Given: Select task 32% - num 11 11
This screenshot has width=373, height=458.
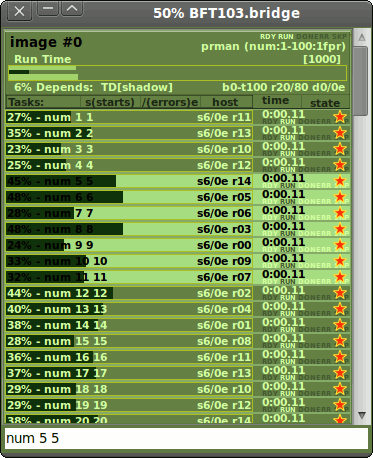Looking at the screenshot, I should (x=129, y=277).
